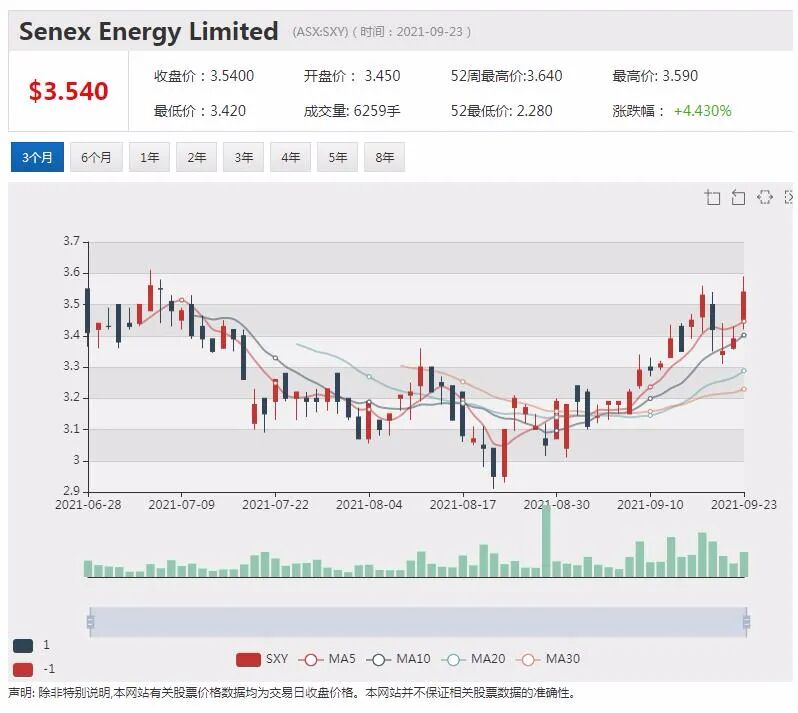
Task: Click the 2021-09-23 axis date label
Action: pyautogui.click(x=744, y=505)
